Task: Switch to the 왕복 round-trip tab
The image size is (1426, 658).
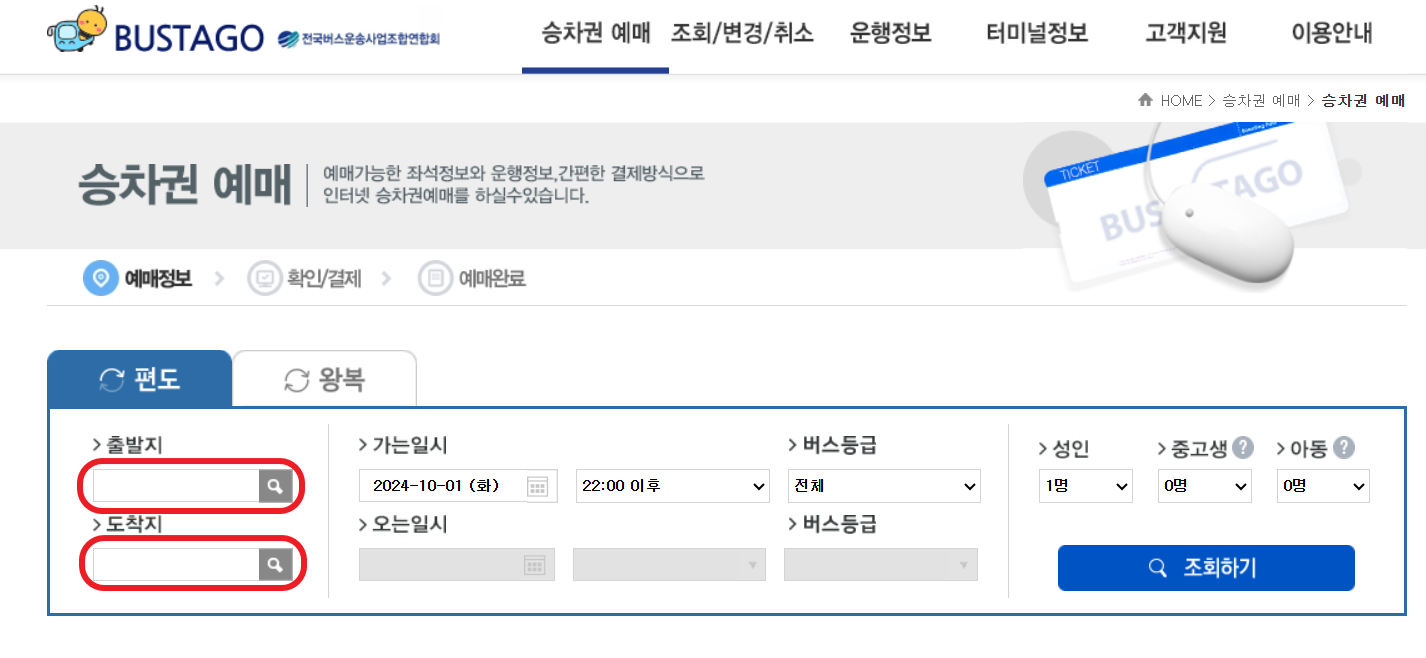Action: pos(324,377)
